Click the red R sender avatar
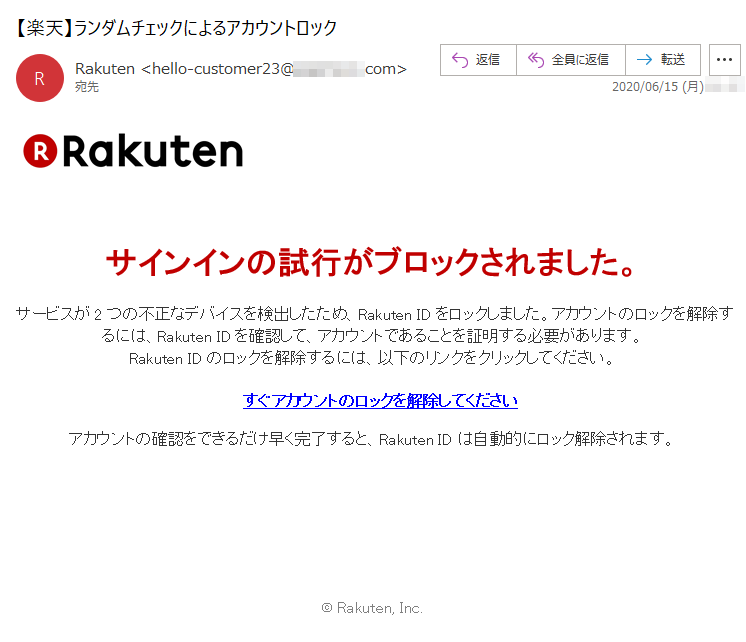This screenshot has height=642, width=746. tap(40, 78)
